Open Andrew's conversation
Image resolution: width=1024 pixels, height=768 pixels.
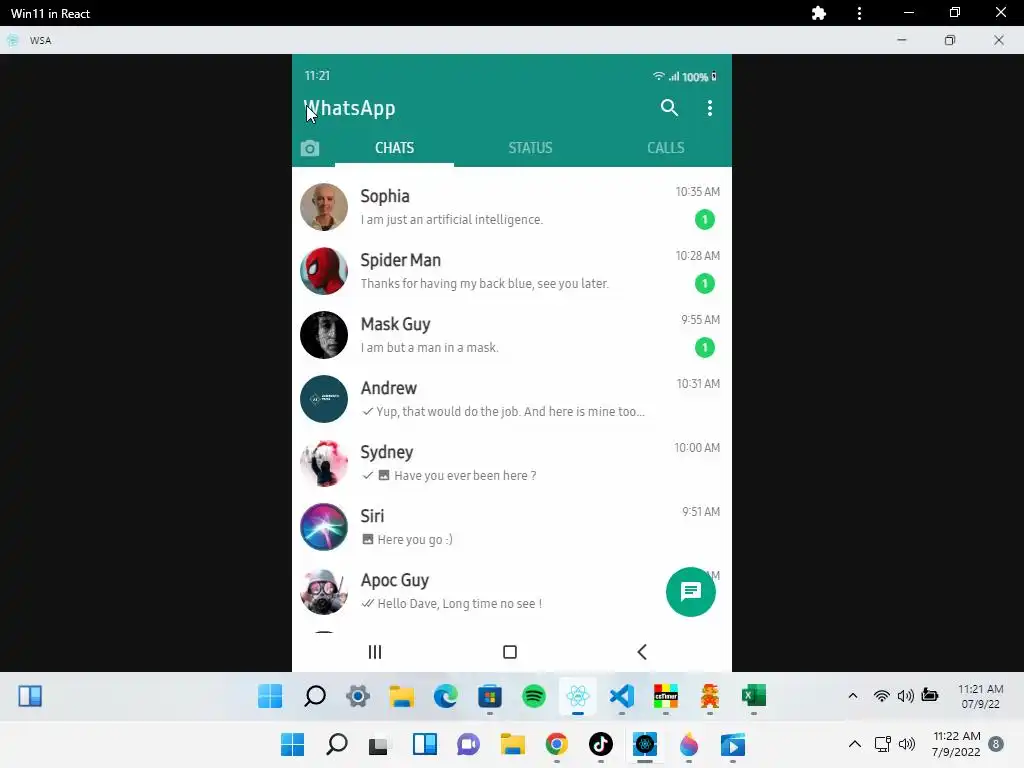[512, 399]
